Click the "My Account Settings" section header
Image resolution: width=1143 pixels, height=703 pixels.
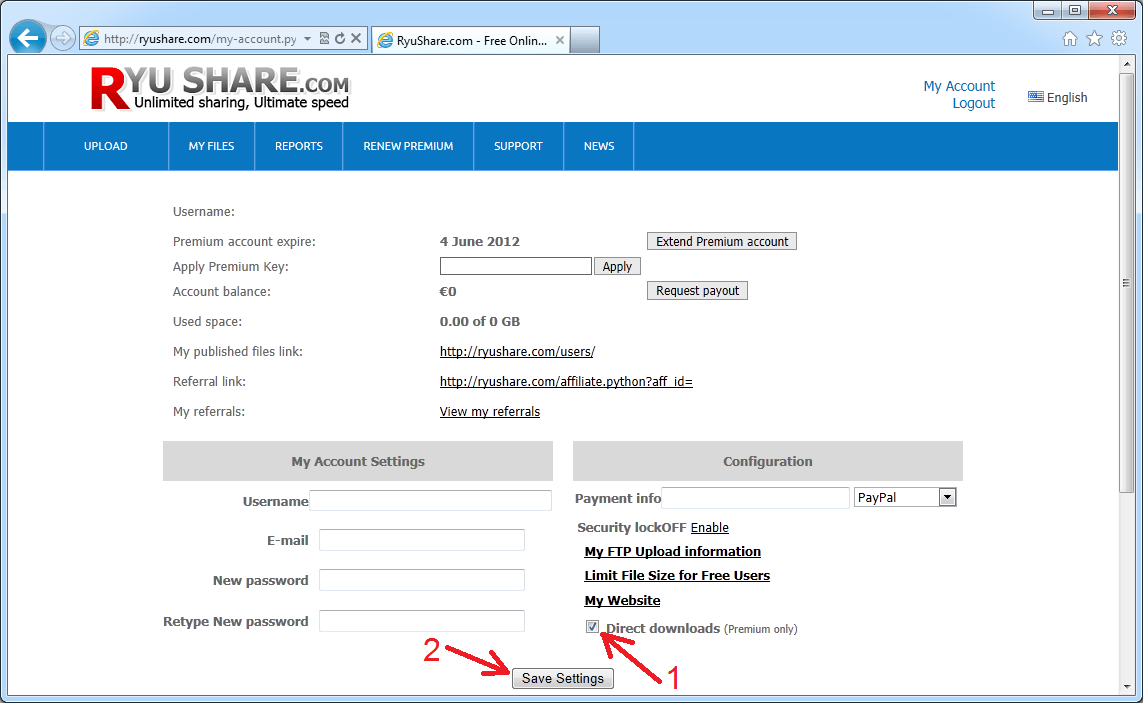pos(358,461)
